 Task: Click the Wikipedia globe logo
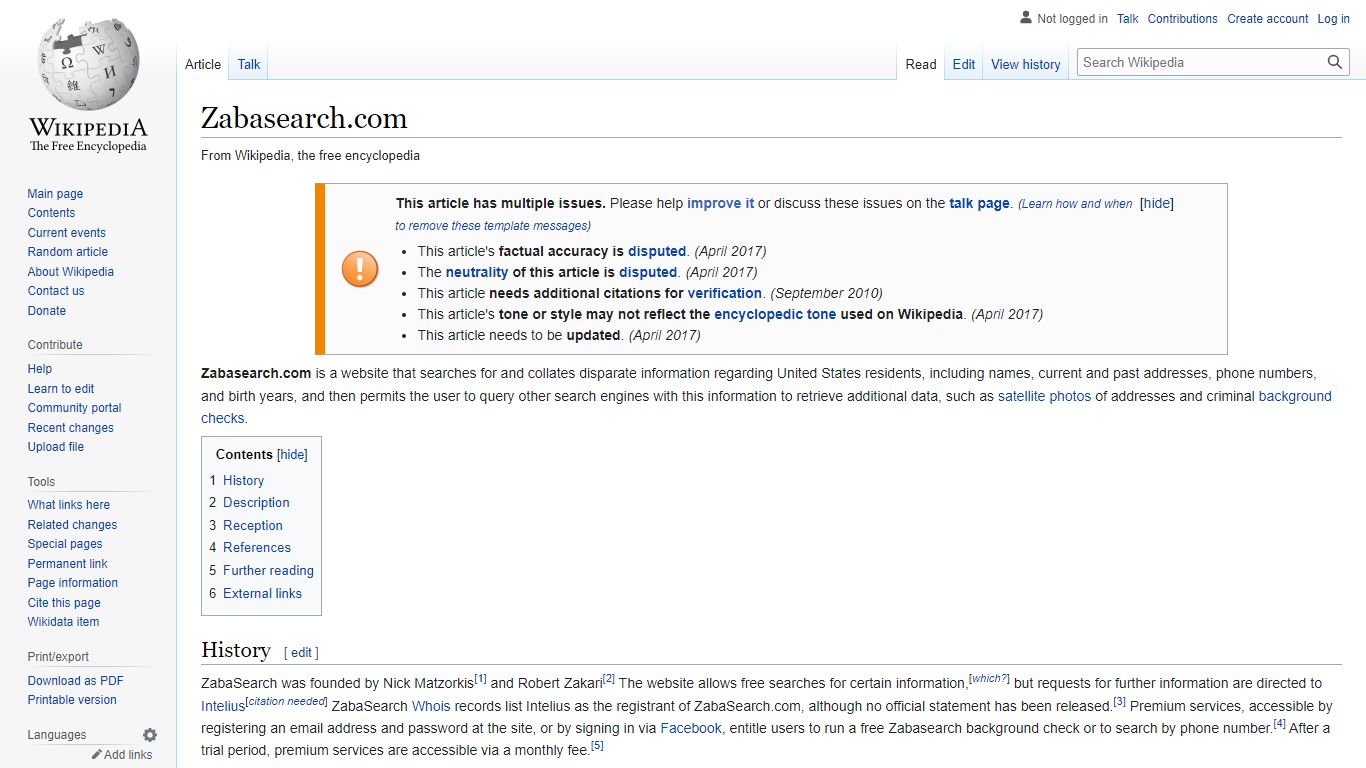pyautogui.click(x=88, y=62)
